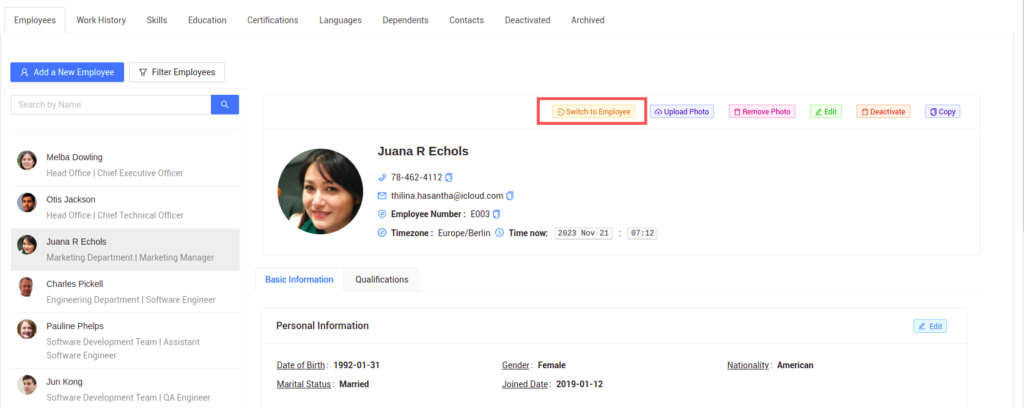Copy the phone number 78-462-4112

point(449,177)
